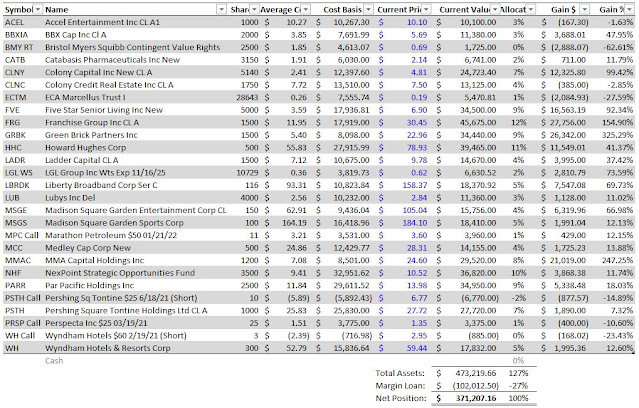Image resolution: width=639 pixels, height=408 pixels.
Task: Select the MMAC current value 29,520.00
Action: (478, 261)
